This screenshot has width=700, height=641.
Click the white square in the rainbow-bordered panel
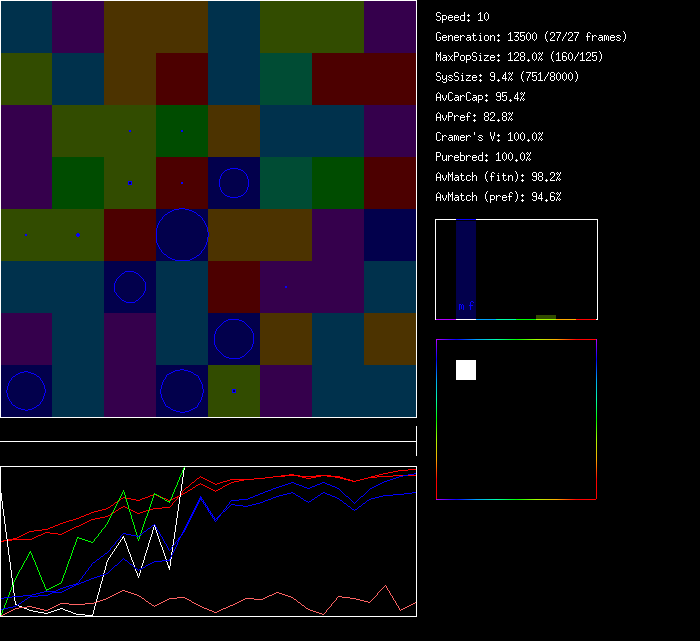tap(466, 370)
